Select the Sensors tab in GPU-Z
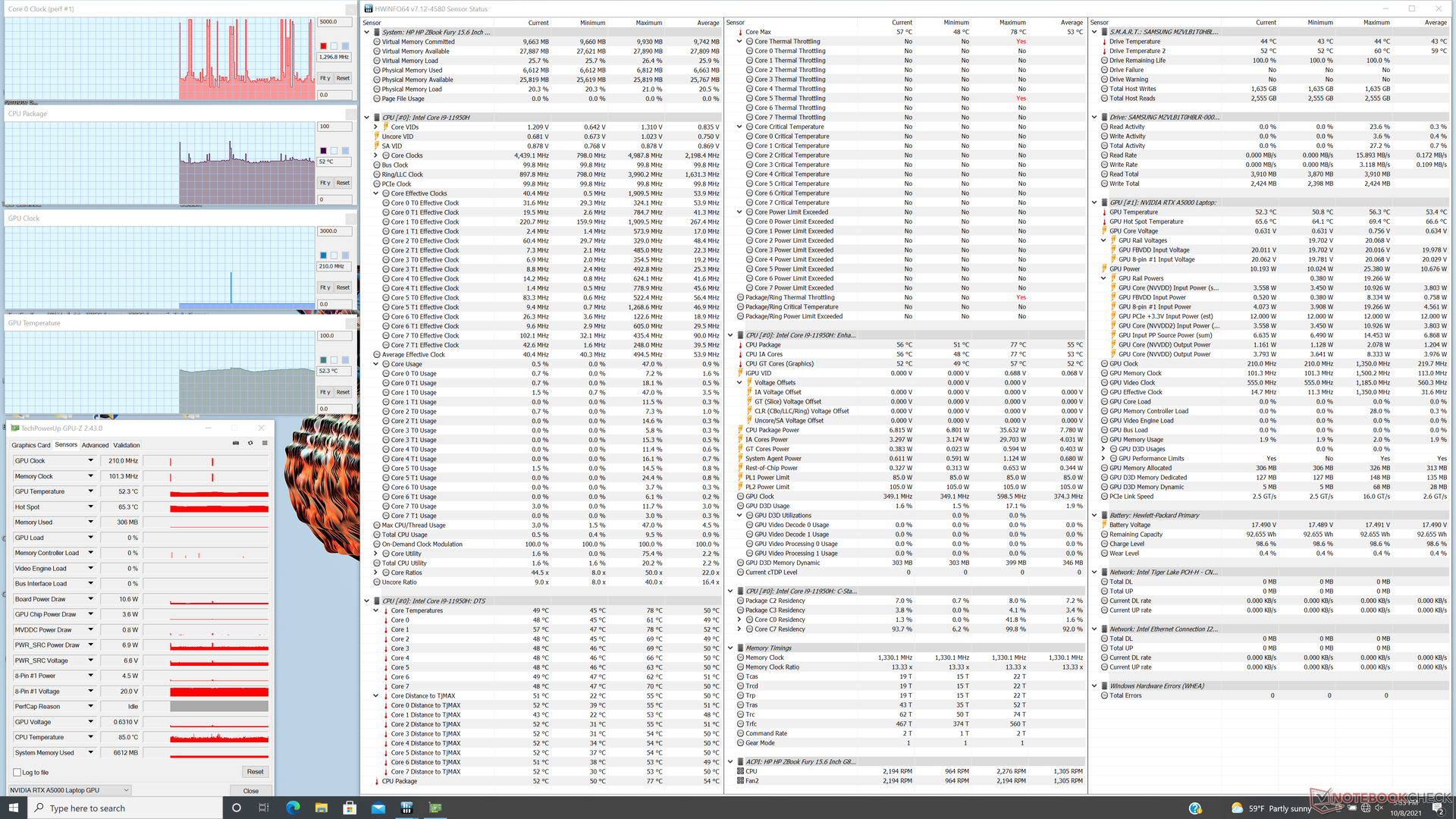The image size is (1456, 819). (x=66, y=445)
